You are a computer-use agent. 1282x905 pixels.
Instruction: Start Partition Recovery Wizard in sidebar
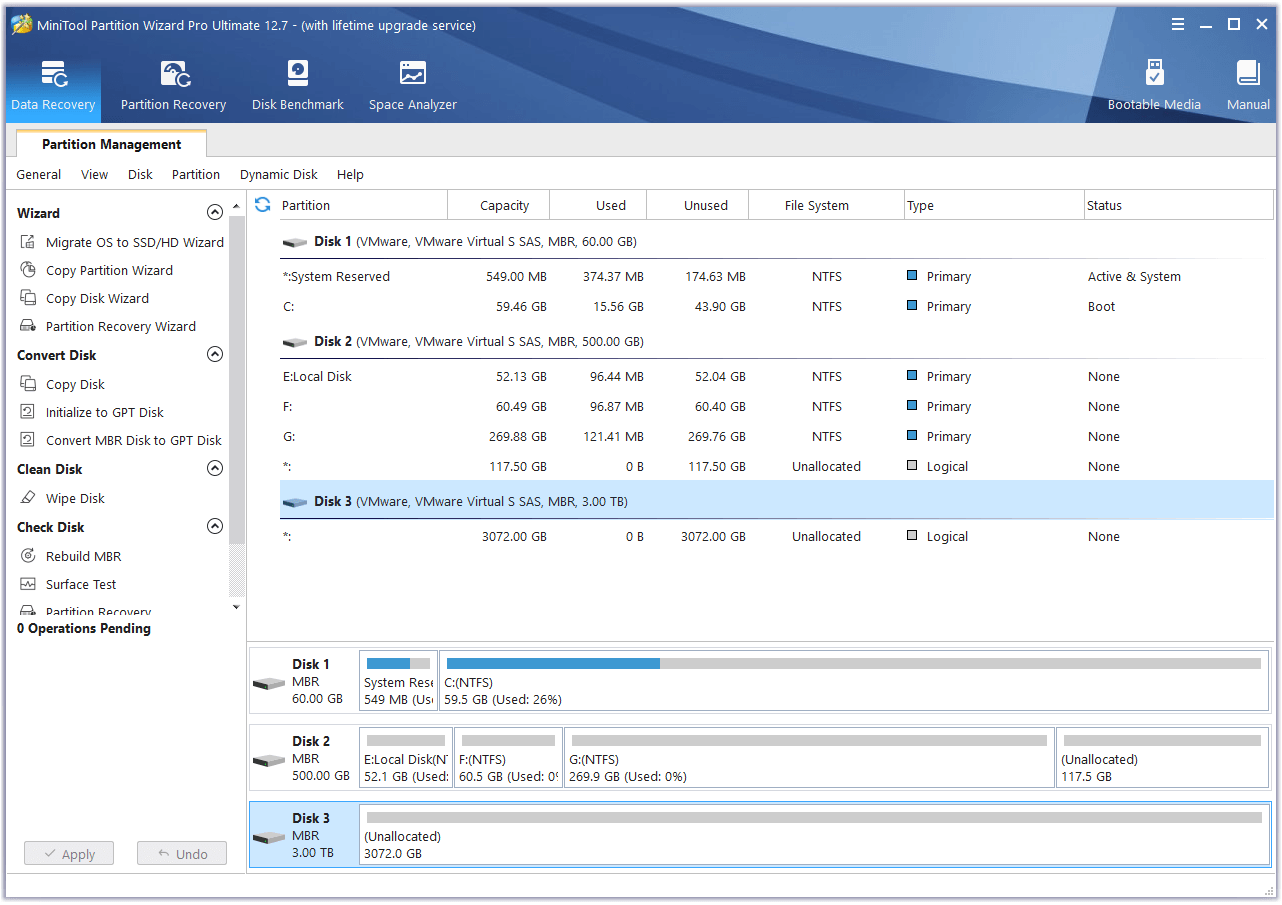pos(108,326)
